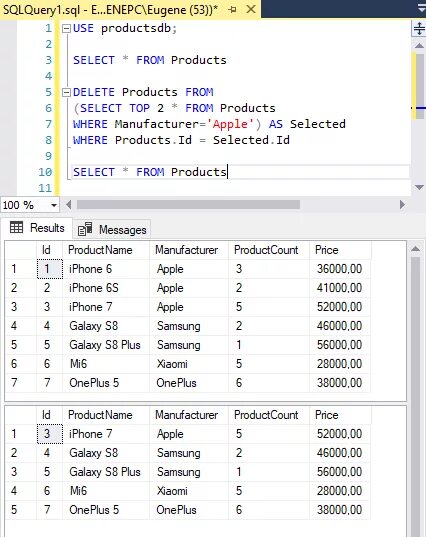Click the 41000,00 price cell
This screenshot has width=426, height=537.
(339, 288)
